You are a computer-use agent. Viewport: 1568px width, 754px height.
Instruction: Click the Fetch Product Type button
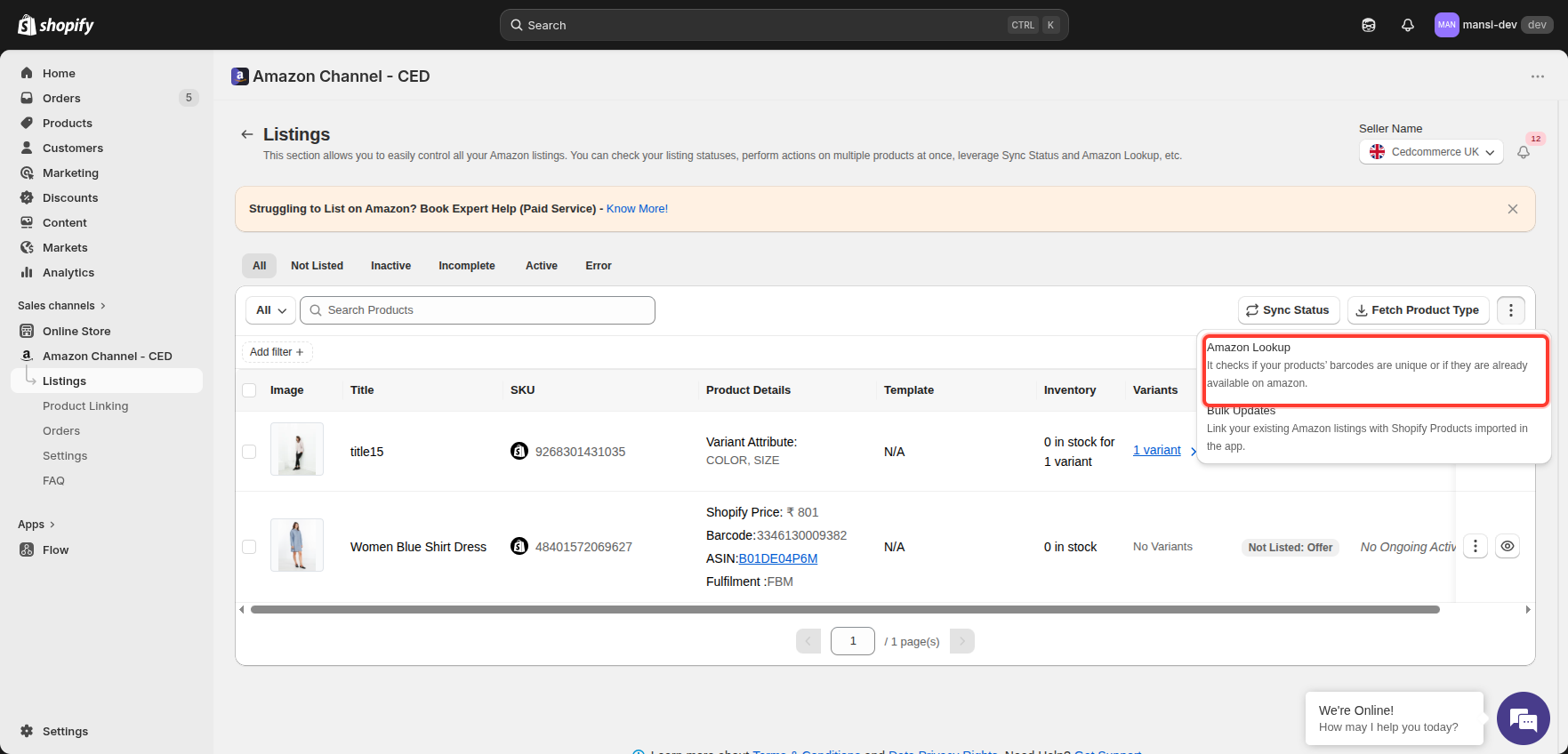tap(1418, 310)
